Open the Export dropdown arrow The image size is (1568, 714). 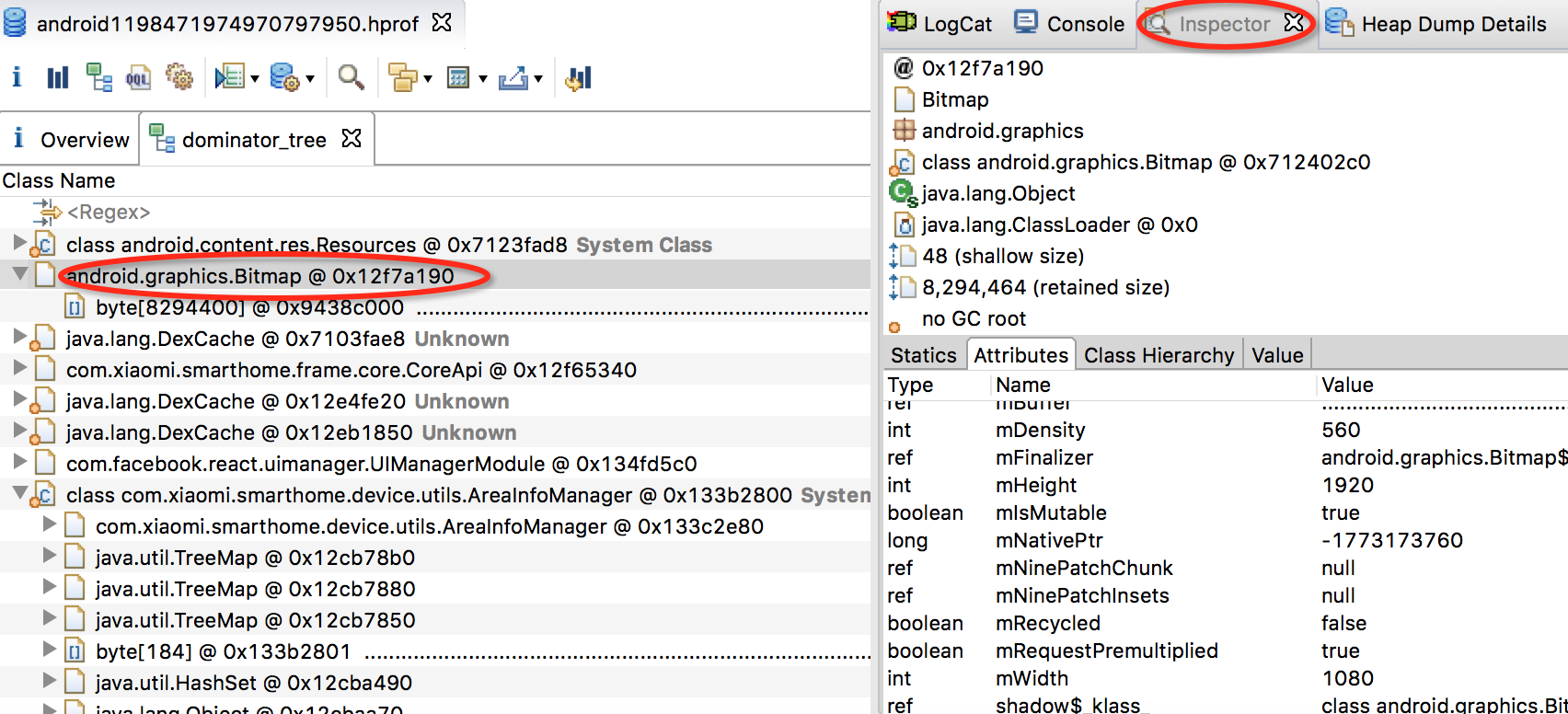point(538,79)
